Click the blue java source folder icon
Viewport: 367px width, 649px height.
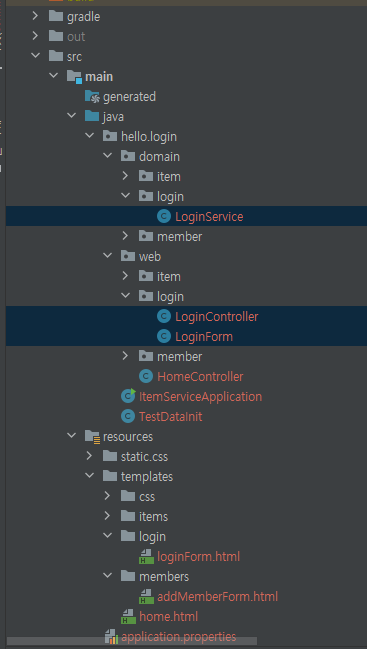[x=92, y=116]
